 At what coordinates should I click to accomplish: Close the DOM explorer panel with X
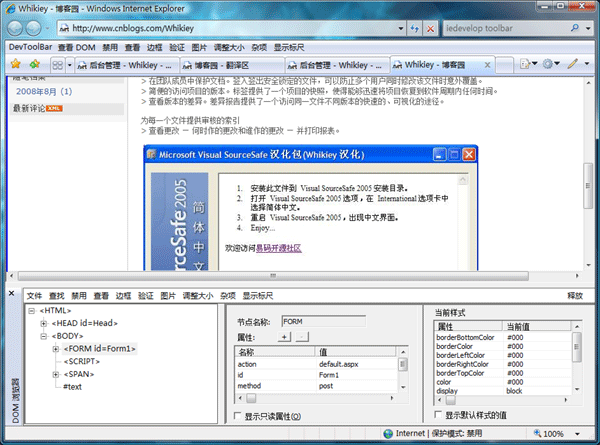click(11, 293)
